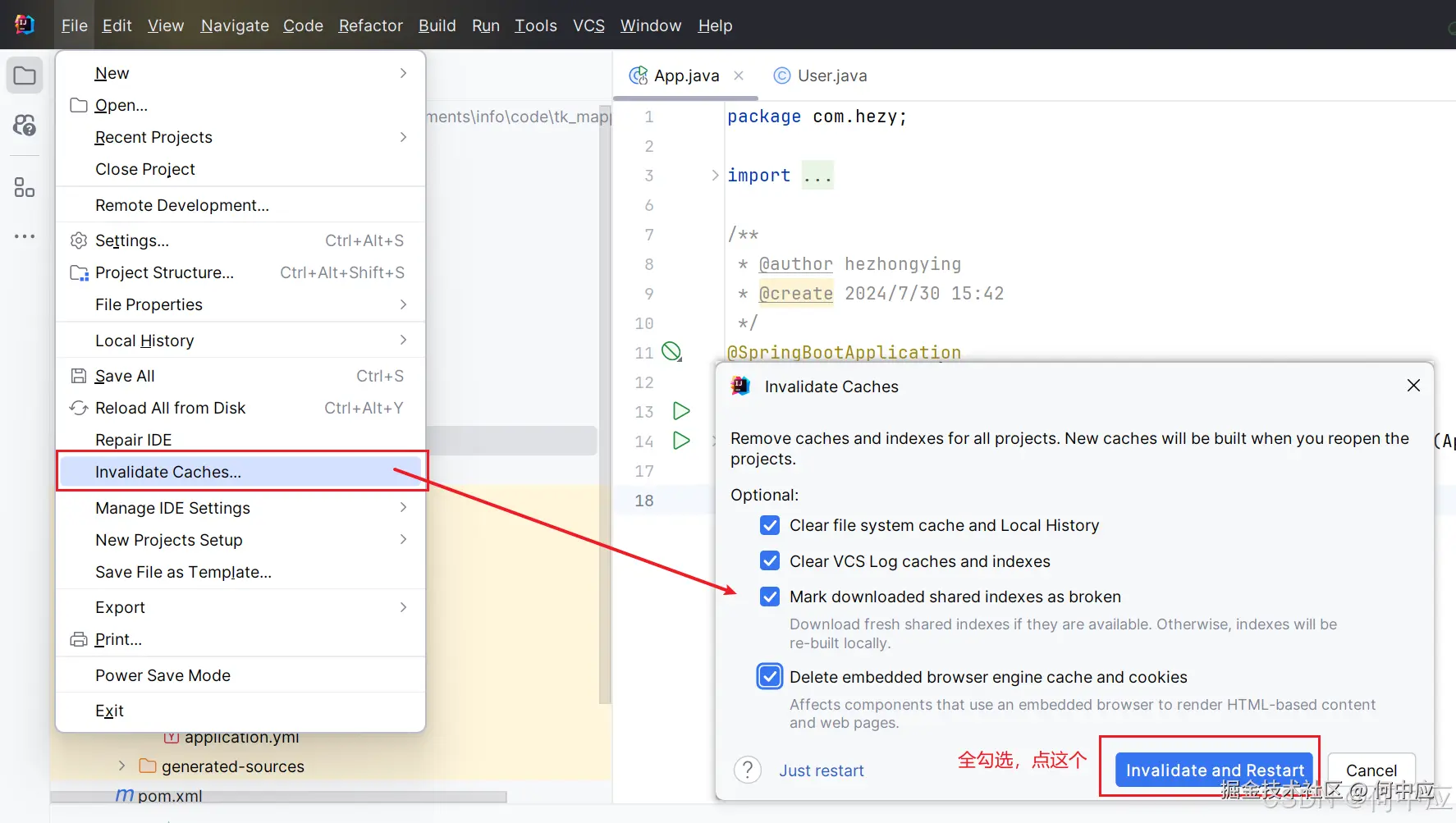Click the User.java class icon
The image size is (1456, 823).
point(782,75)
